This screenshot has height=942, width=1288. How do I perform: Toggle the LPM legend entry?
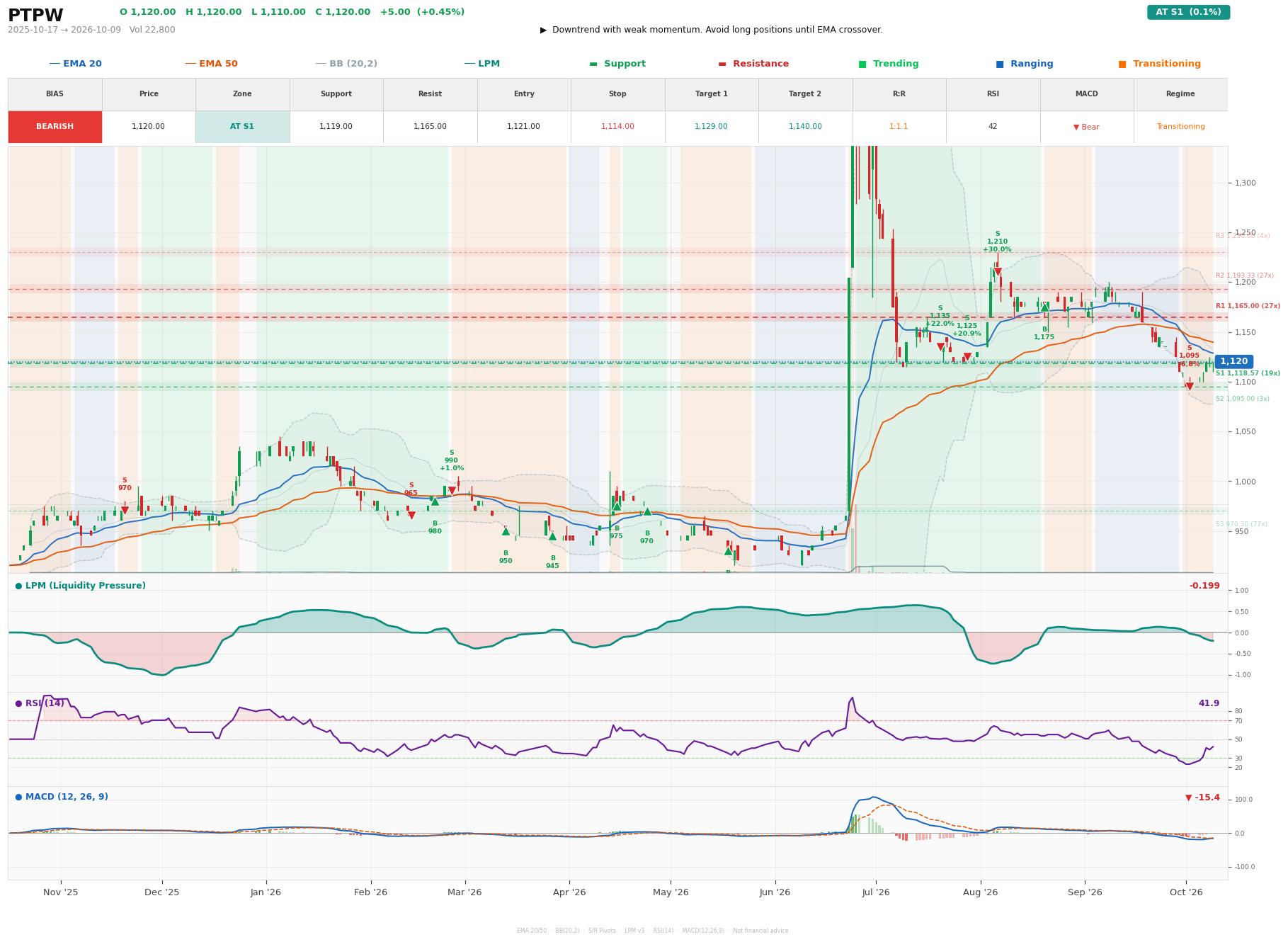point(481,64)
